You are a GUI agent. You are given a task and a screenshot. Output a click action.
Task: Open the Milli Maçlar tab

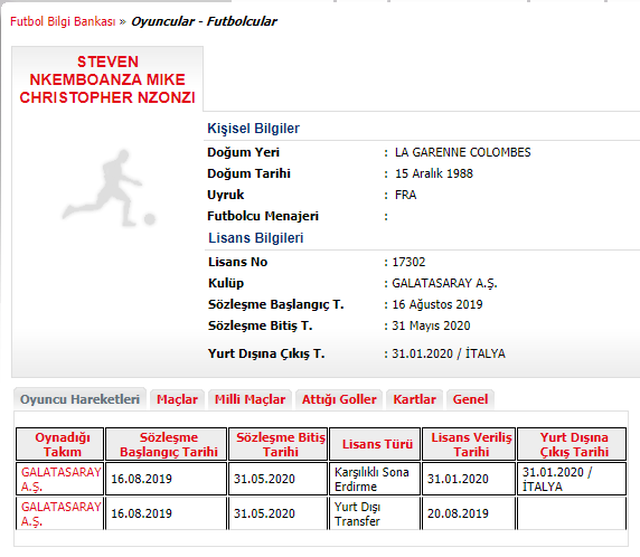(x=250, y=399)
